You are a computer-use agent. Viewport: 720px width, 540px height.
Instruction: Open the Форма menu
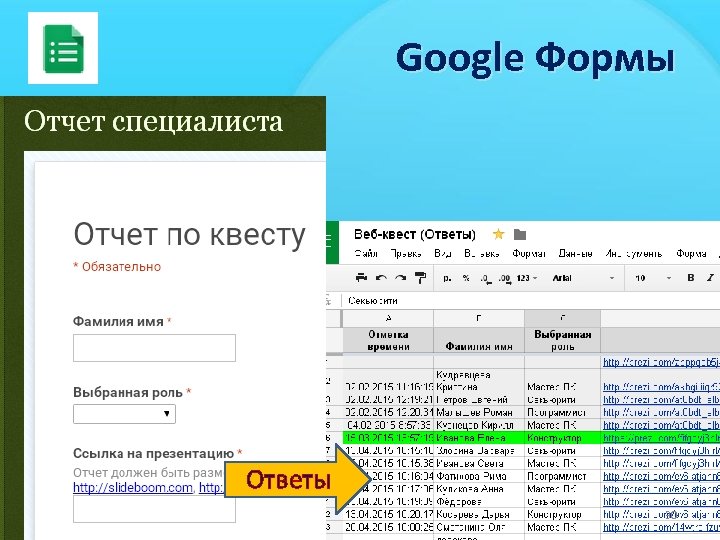pos(691,253)
